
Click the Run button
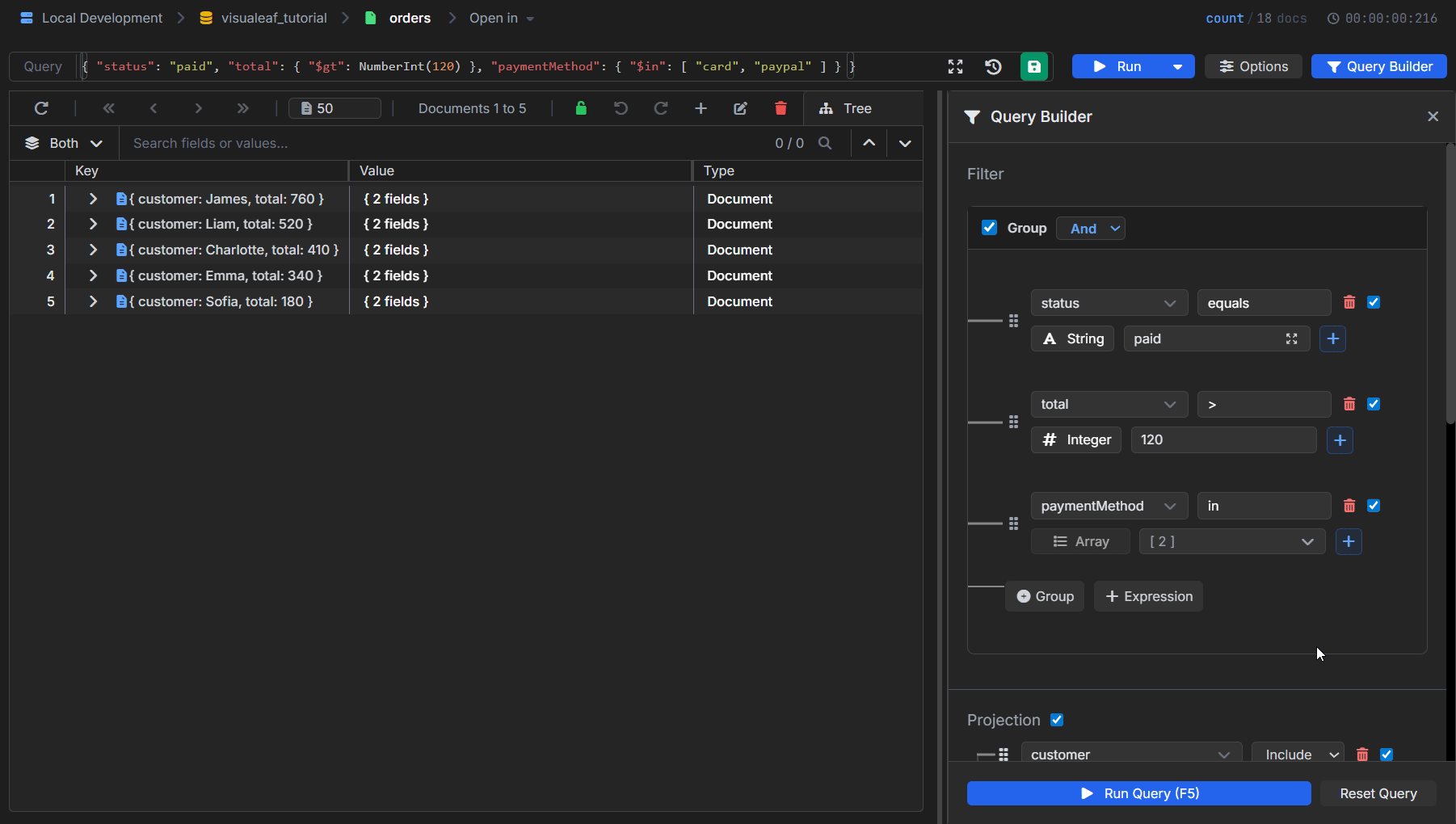1118,66
